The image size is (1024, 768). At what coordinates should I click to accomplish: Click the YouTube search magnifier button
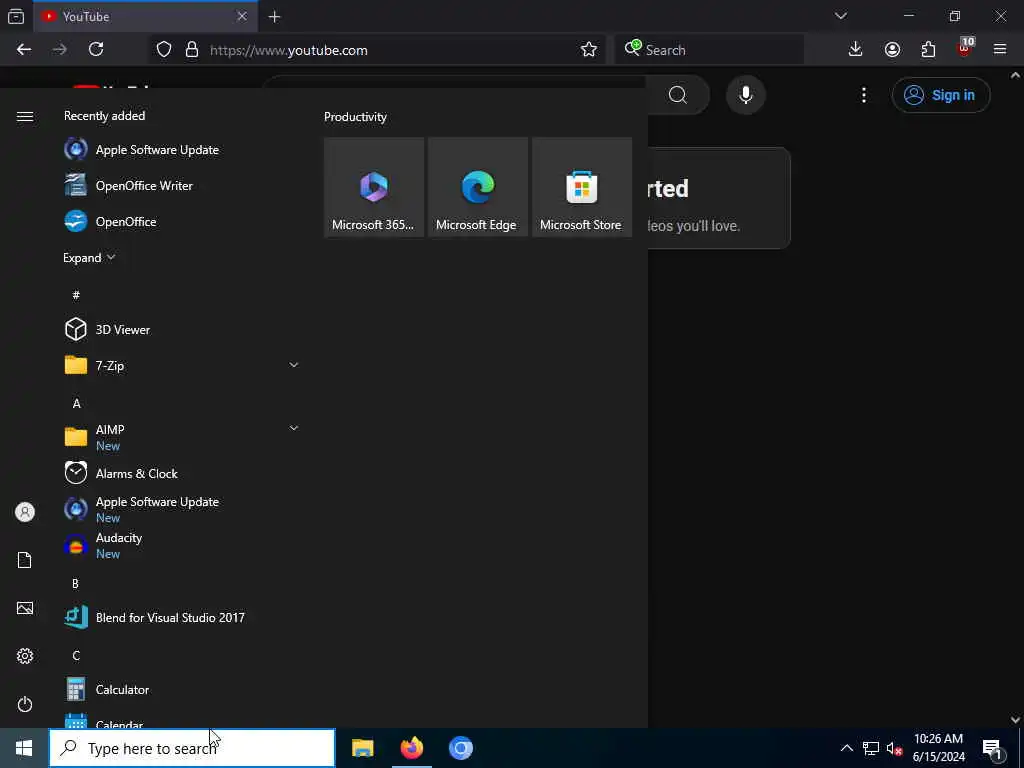tap(678, 95)
